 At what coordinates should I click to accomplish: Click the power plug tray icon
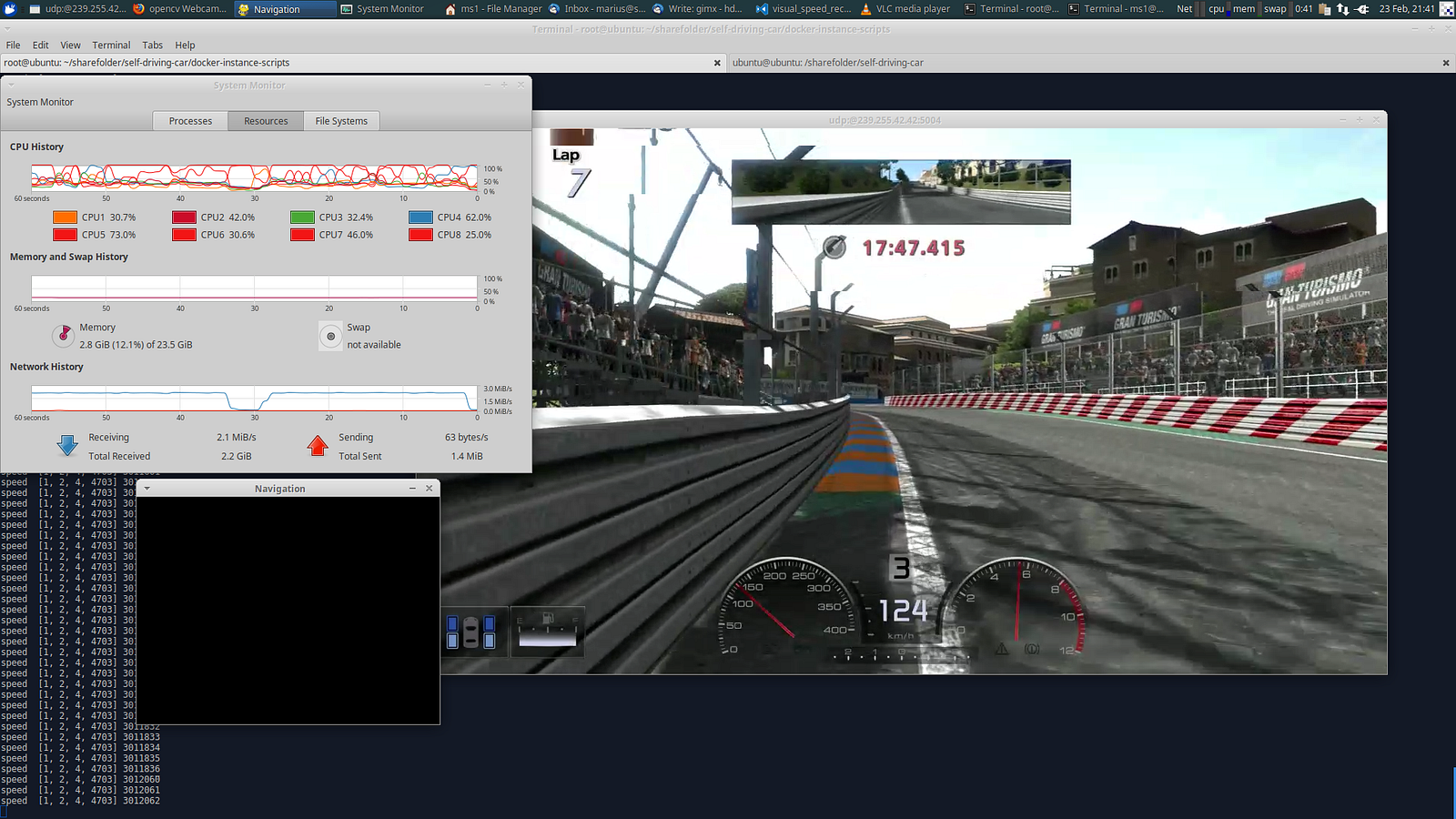tap(1362, 9)
